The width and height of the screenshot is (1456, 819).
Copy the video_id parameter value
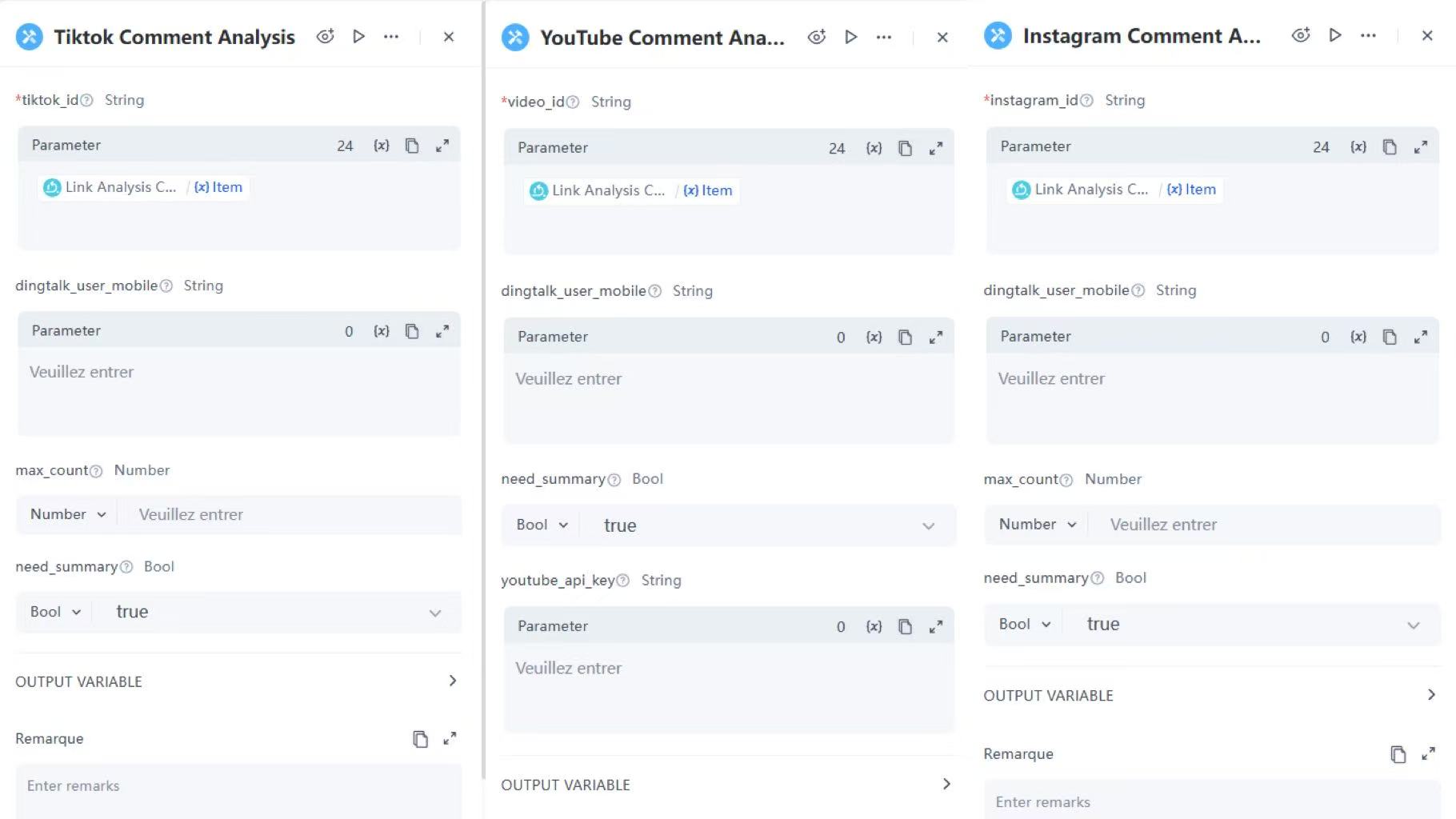coord(905,148)
